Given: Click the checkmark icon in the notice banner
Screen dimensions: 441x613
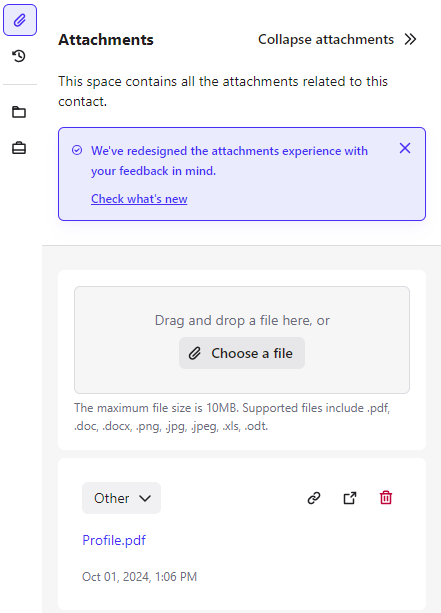Looking at the screenshot, I should (77, 150).
